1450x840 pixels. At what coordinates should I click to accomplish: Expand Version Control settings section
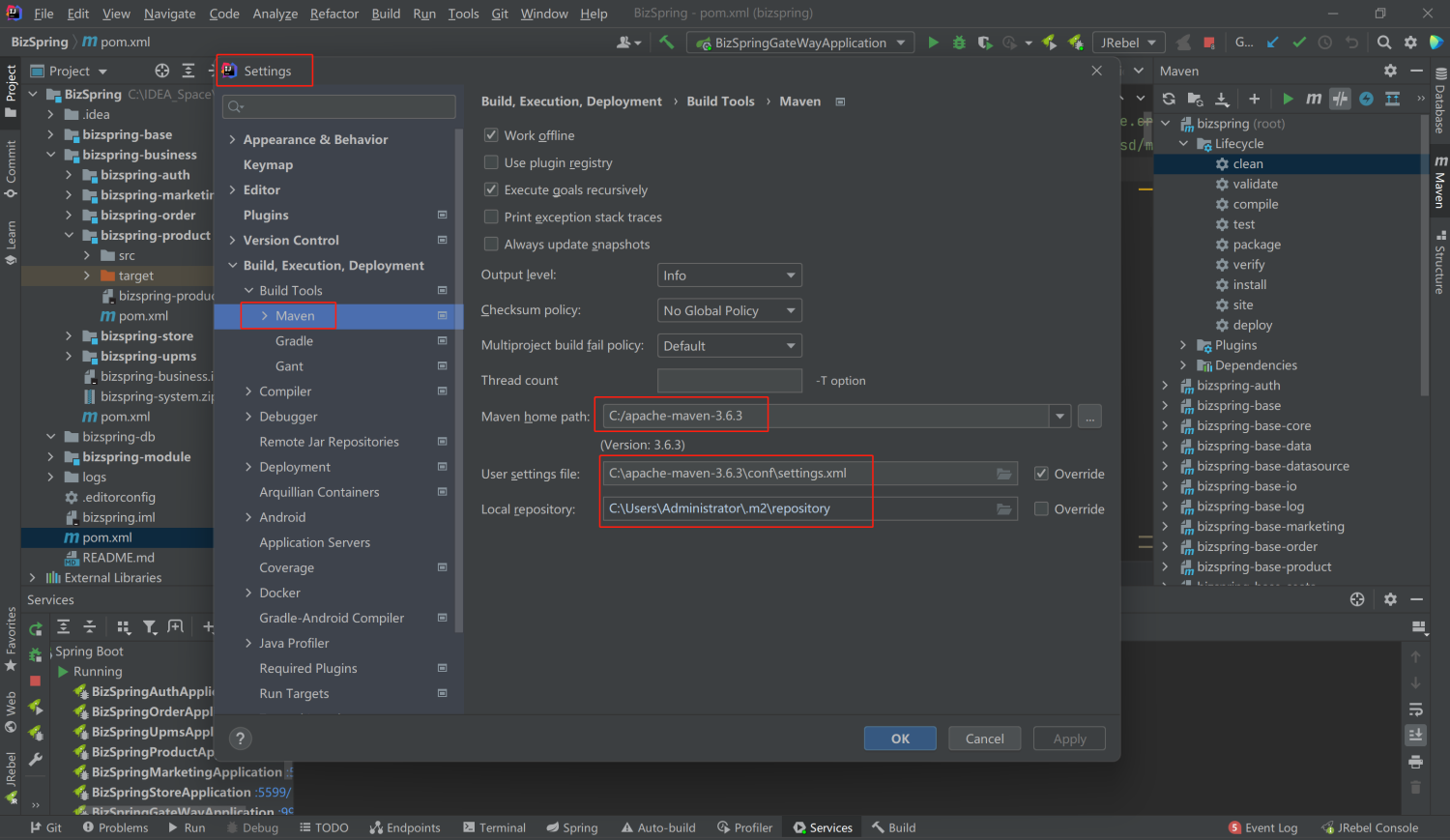pyautogui.click(x=233, y=241)
